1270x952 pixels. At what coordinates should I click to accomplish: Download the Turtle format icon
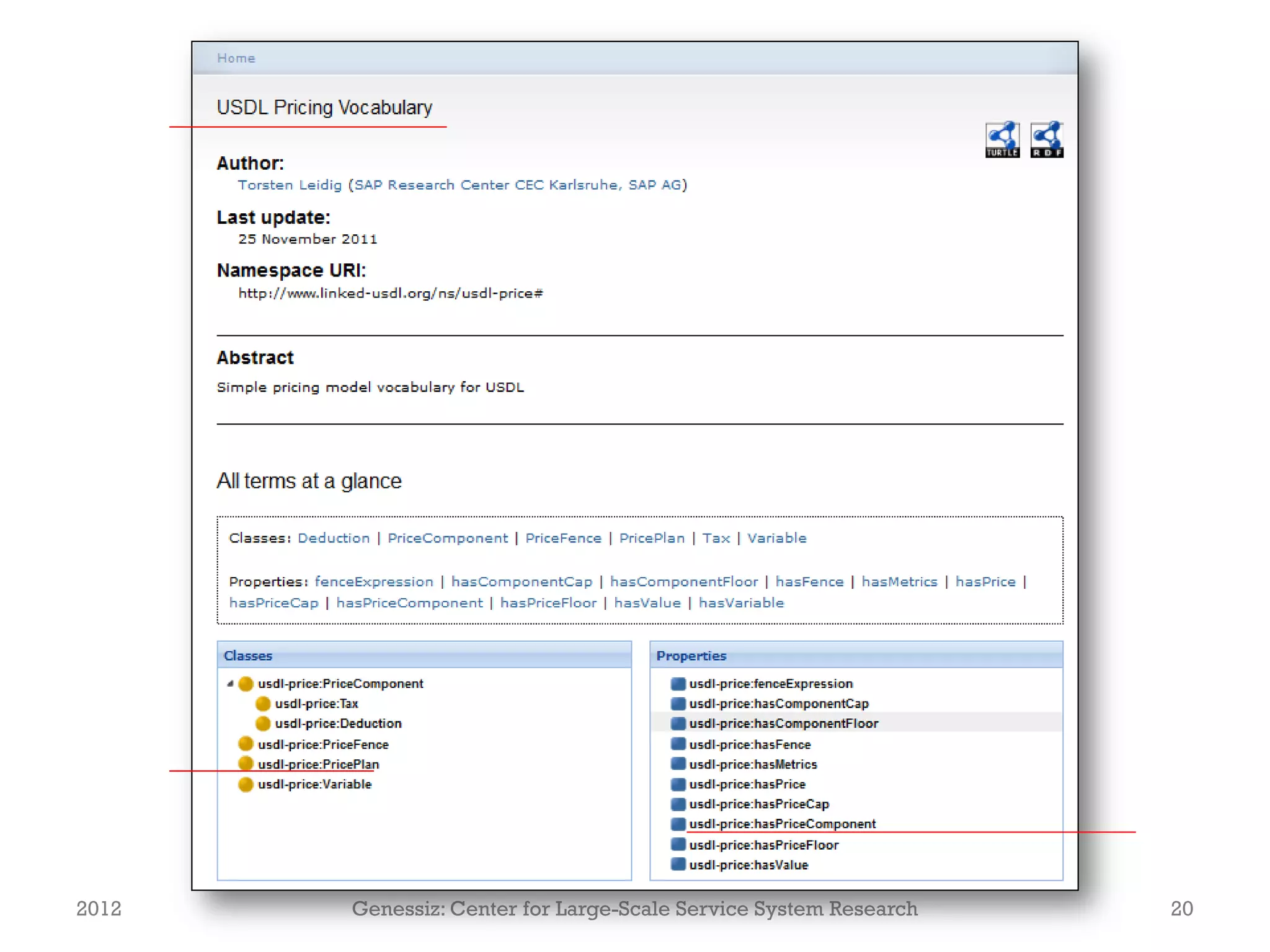[x=1002, y=139]
